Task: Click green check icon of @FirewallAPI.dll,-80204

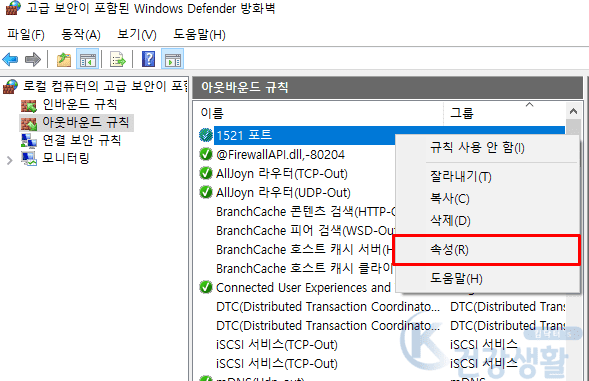Action: coord(206,154)
